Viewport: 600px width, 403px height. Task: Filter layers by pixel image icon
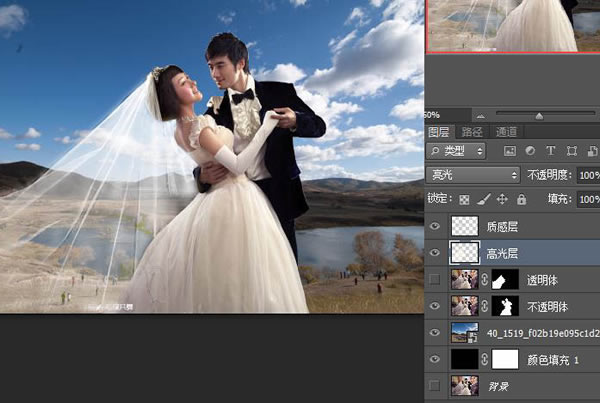510,151
